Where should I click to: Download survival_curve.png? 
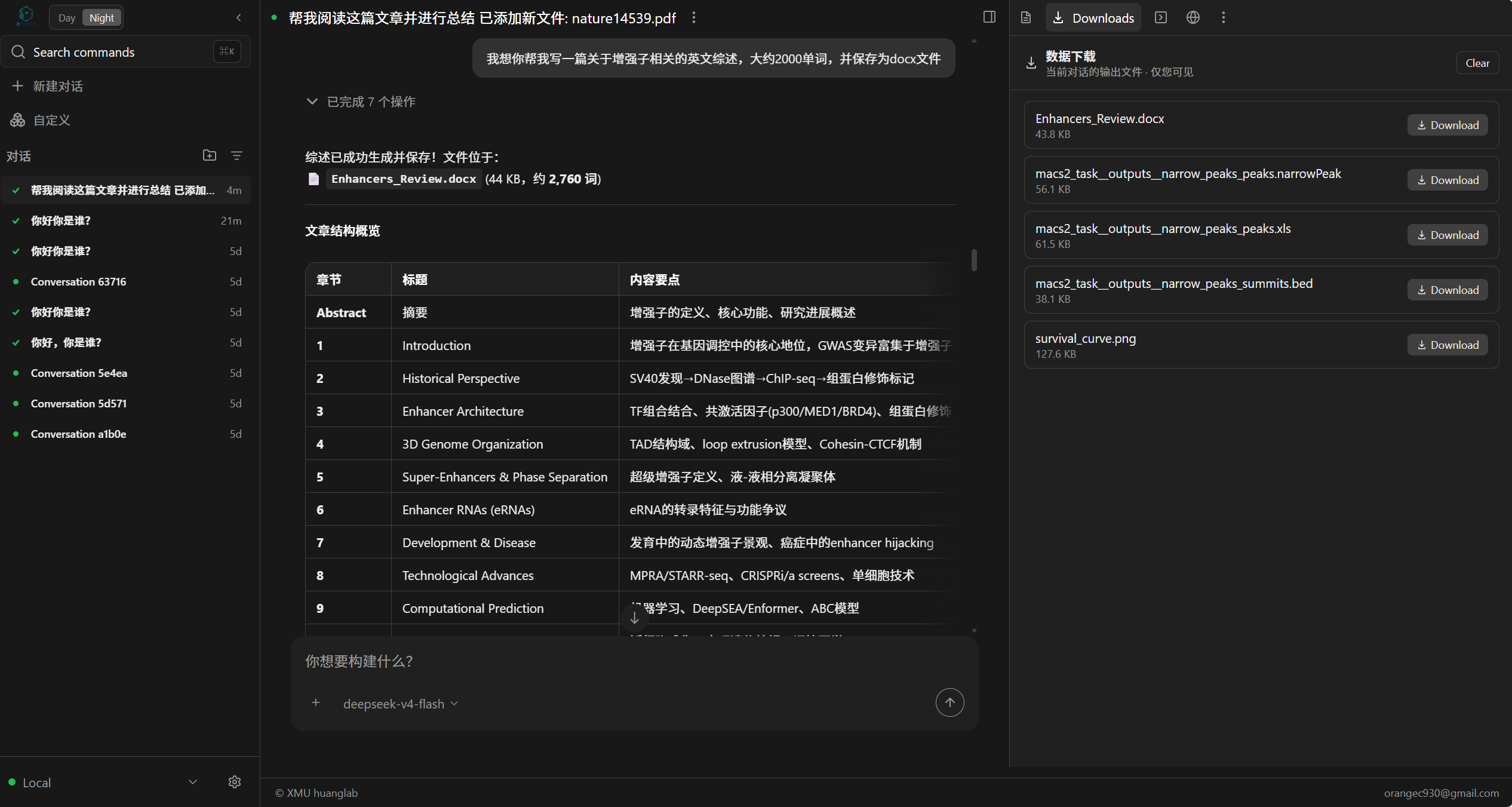point(1448,345)
